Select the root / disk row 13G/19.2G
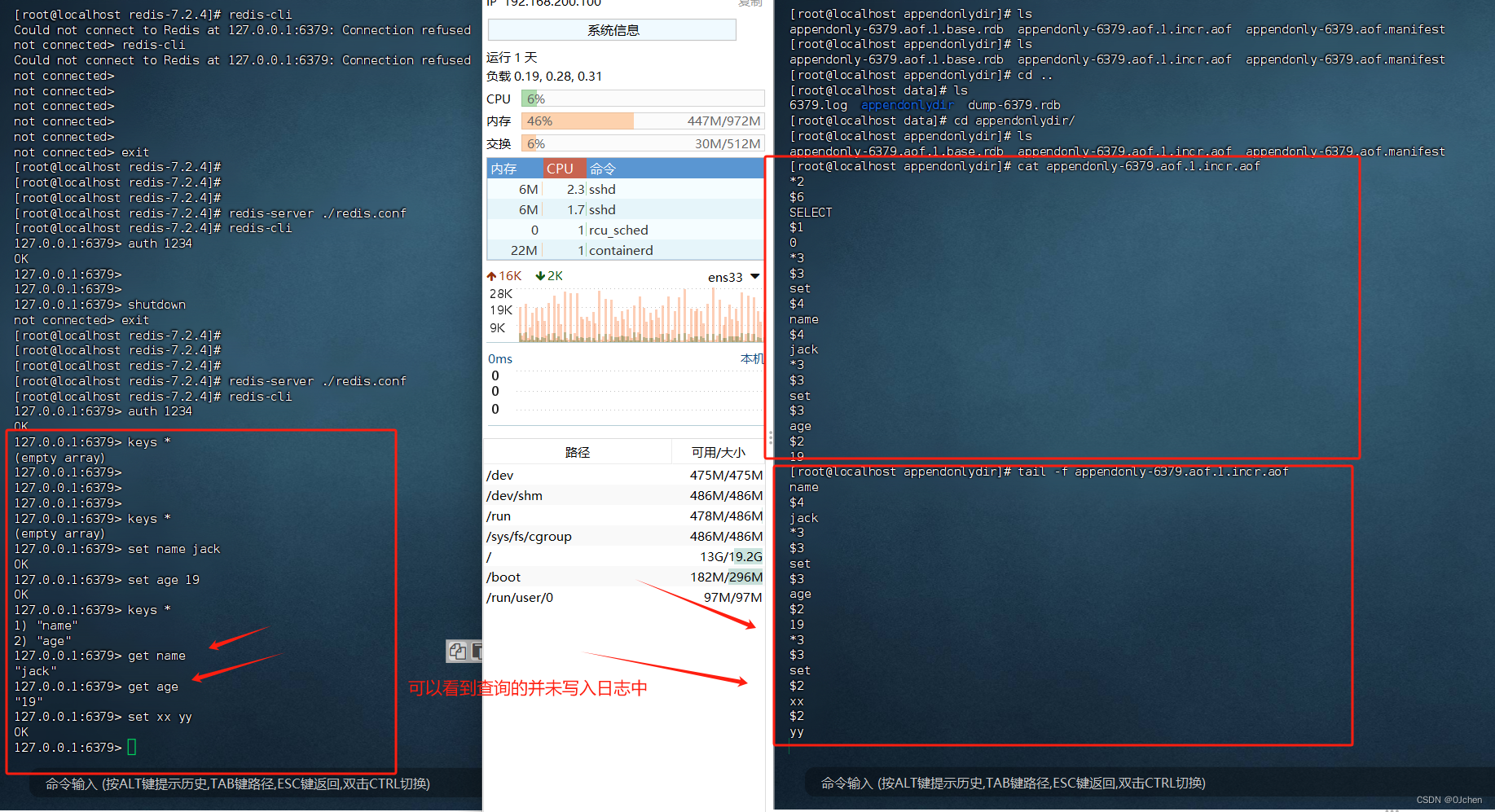The height and width of the screenshot is (812, 1495). (625, 556)
